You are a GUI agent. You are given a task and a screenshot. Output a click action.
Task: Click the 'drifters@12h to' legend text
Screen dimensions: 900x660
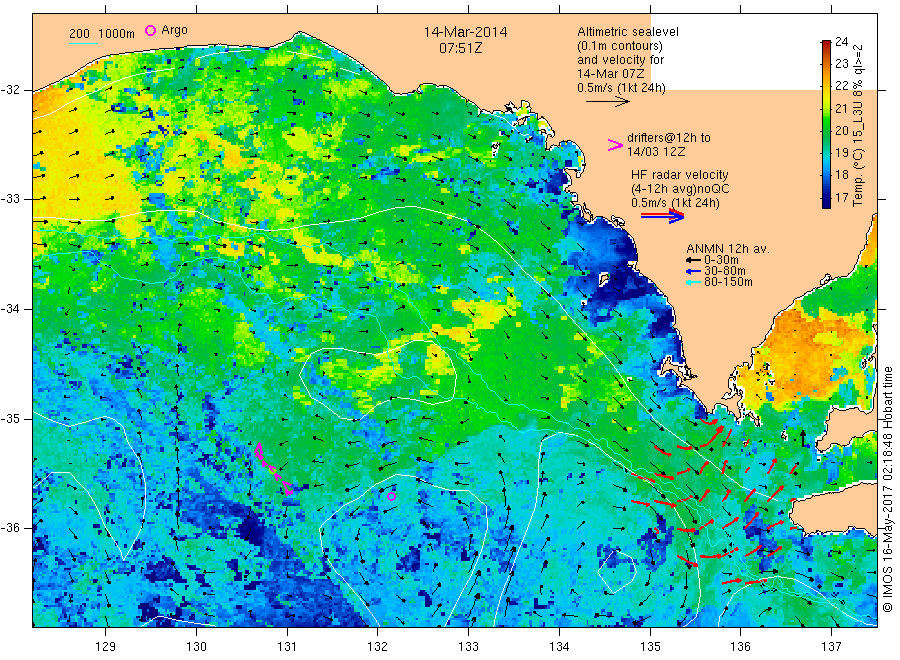coord(669,138)
